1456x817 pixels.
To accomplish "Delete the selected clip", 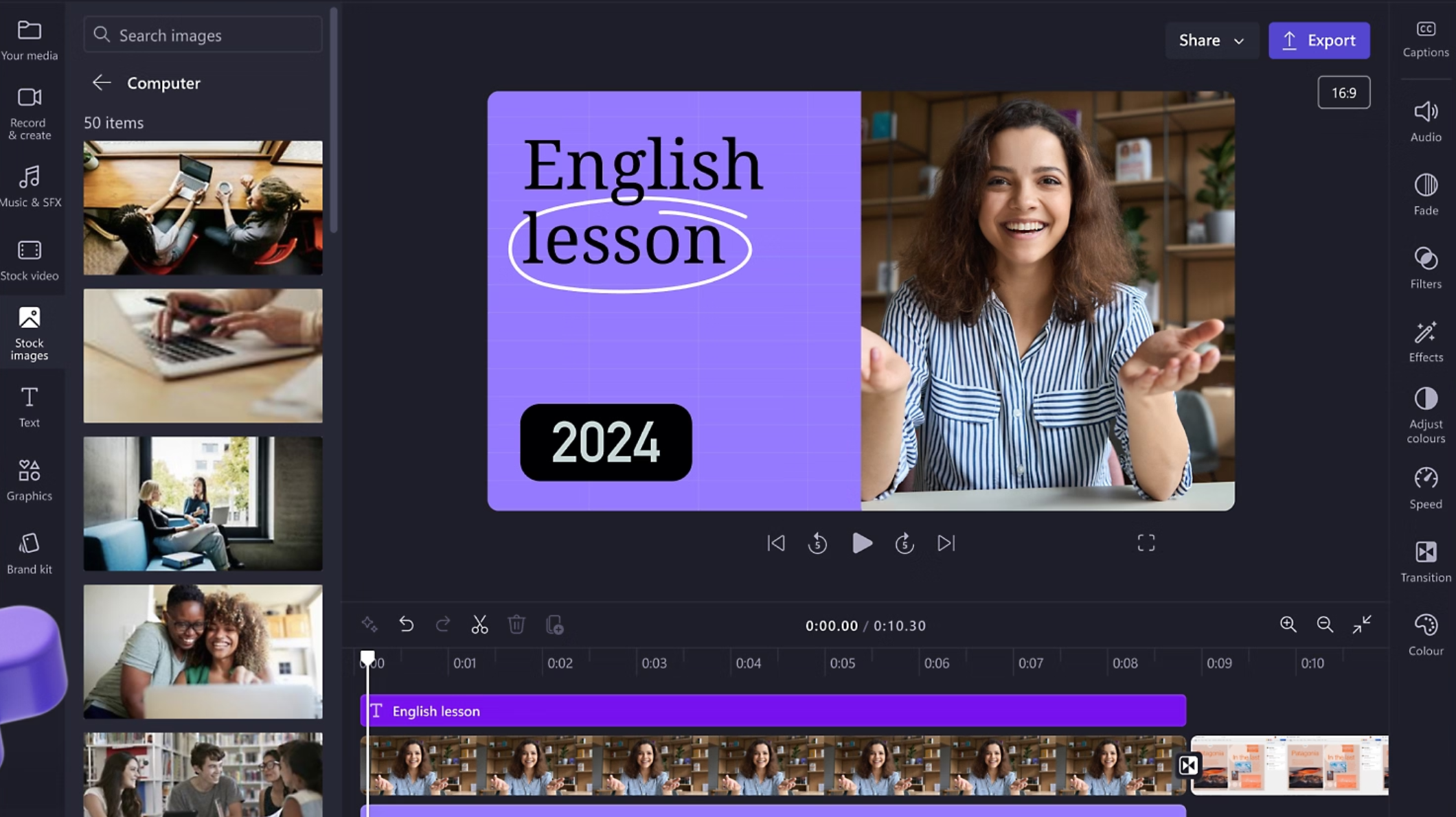I will tap(516, 625).
